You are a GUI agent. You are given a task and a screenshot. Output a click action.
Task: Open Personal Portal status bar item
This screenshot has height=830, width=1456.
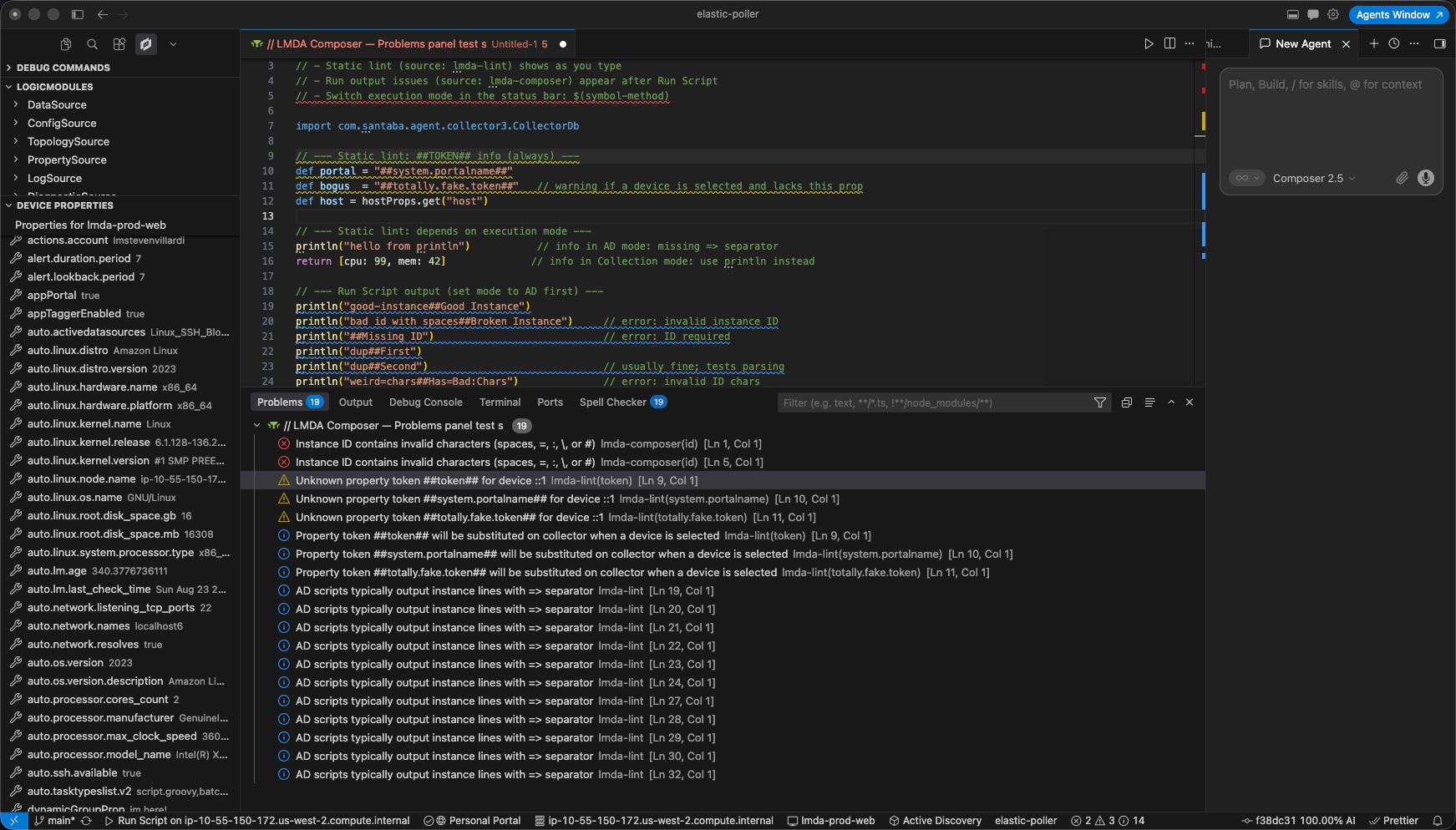[x=473, y=821]
